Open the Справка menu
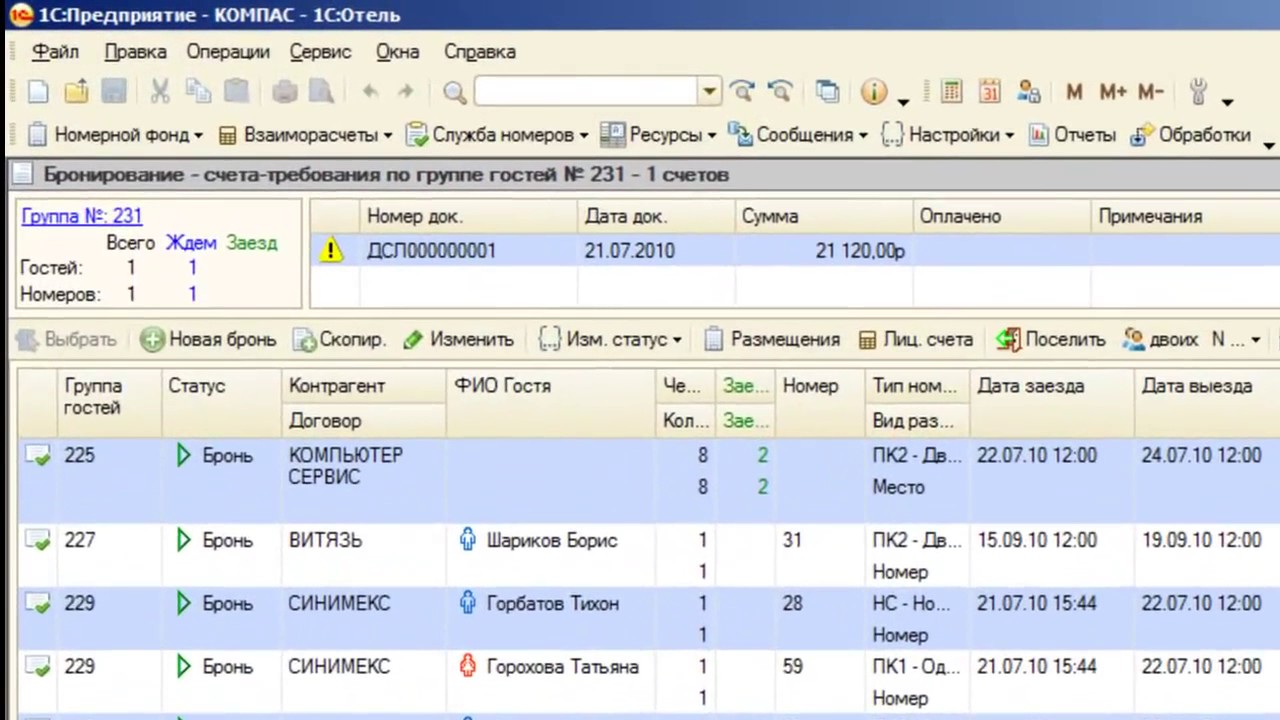1280x720 pixels. click(480, 52)
